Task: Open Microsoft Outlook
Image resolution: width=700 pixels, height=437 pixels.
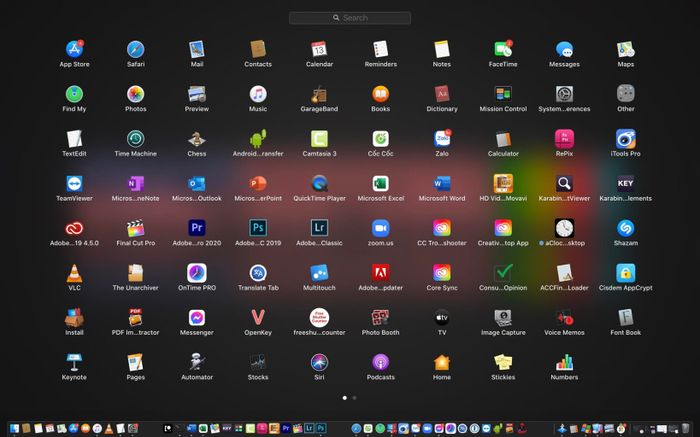Action: coord(197,183)
